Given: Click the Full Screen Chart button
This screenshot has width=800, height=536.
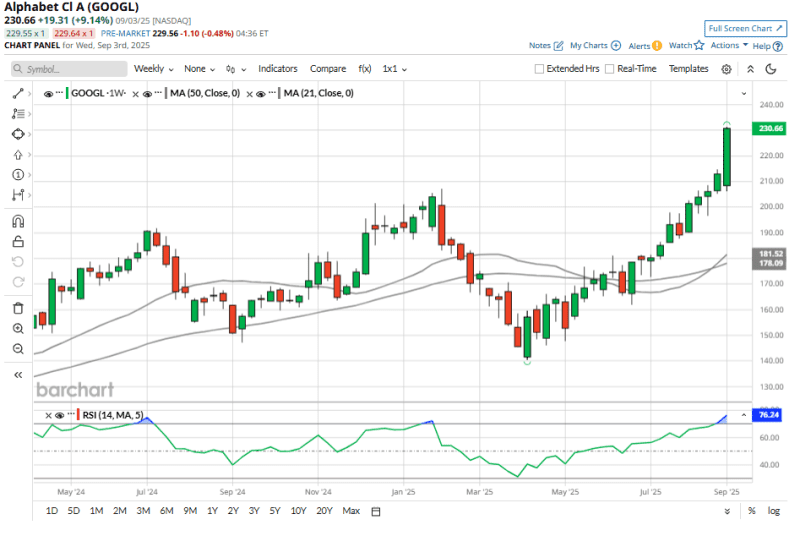Looking at the screenshot, I should [x=744, y=28].
